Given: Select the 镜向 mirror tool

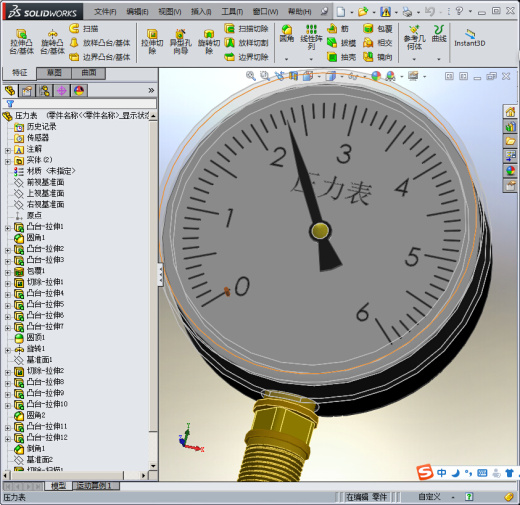Looking at the screenshot, I should [377, 57].
